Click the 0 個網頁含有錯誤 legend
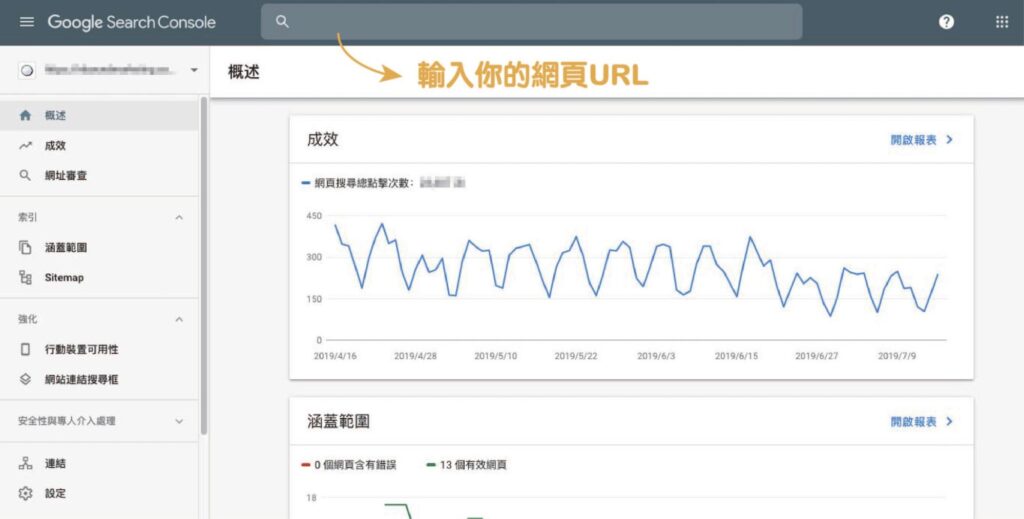This screenshot has width=1024, height=519. coord(349,465)
